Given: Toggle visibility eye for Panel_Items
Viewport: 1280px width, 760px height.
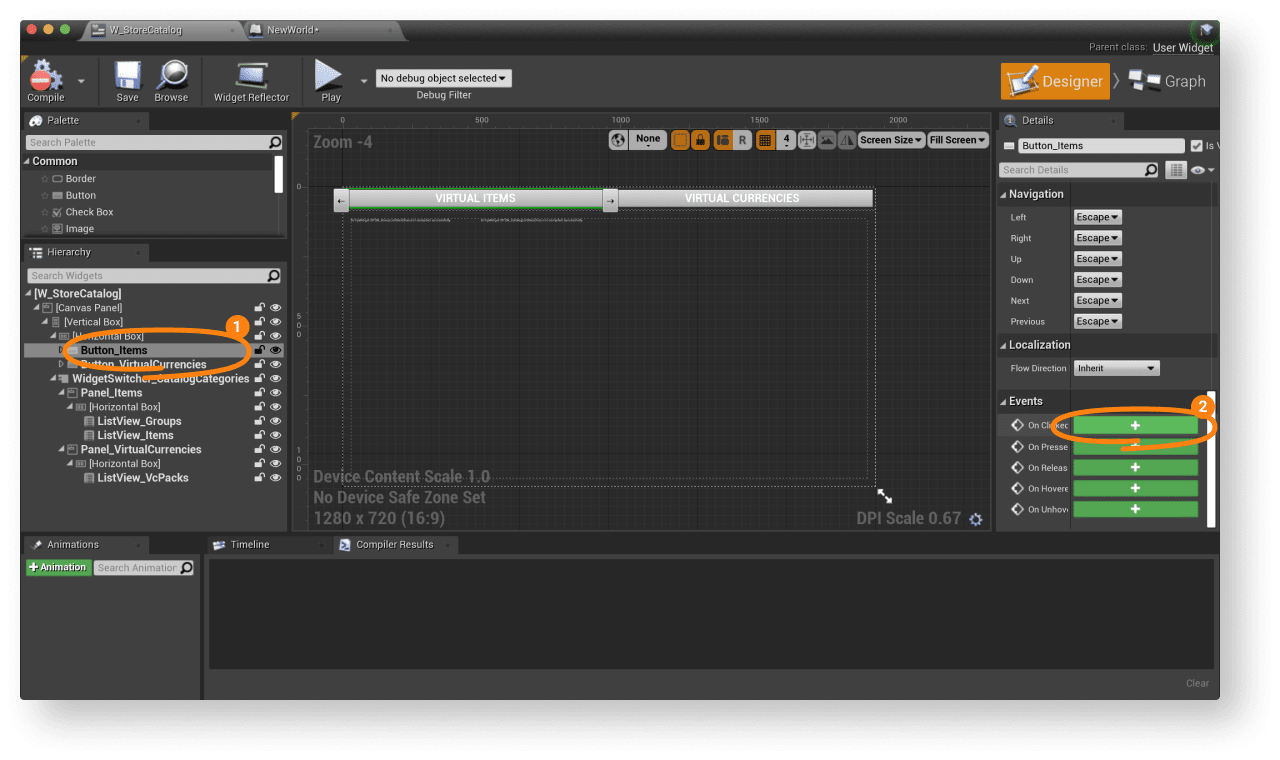Looking at the screenshot, I should click(275, 393).
